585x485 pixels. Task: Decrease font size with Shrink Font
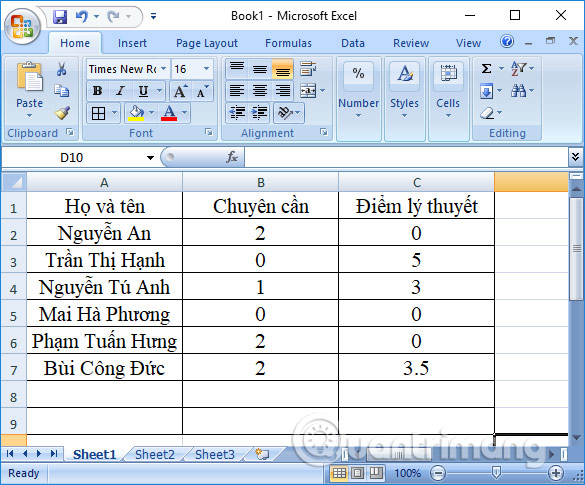(x=203, y=91)
